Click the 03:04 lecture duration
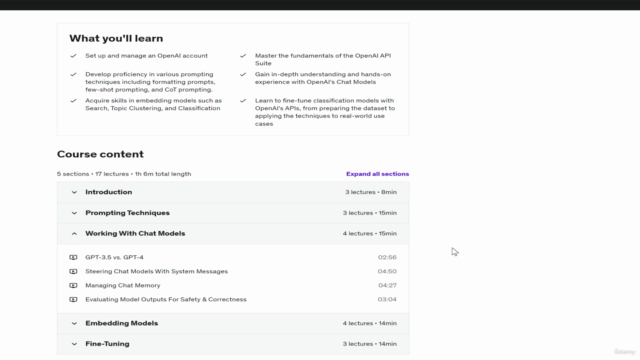 [387, 299]
